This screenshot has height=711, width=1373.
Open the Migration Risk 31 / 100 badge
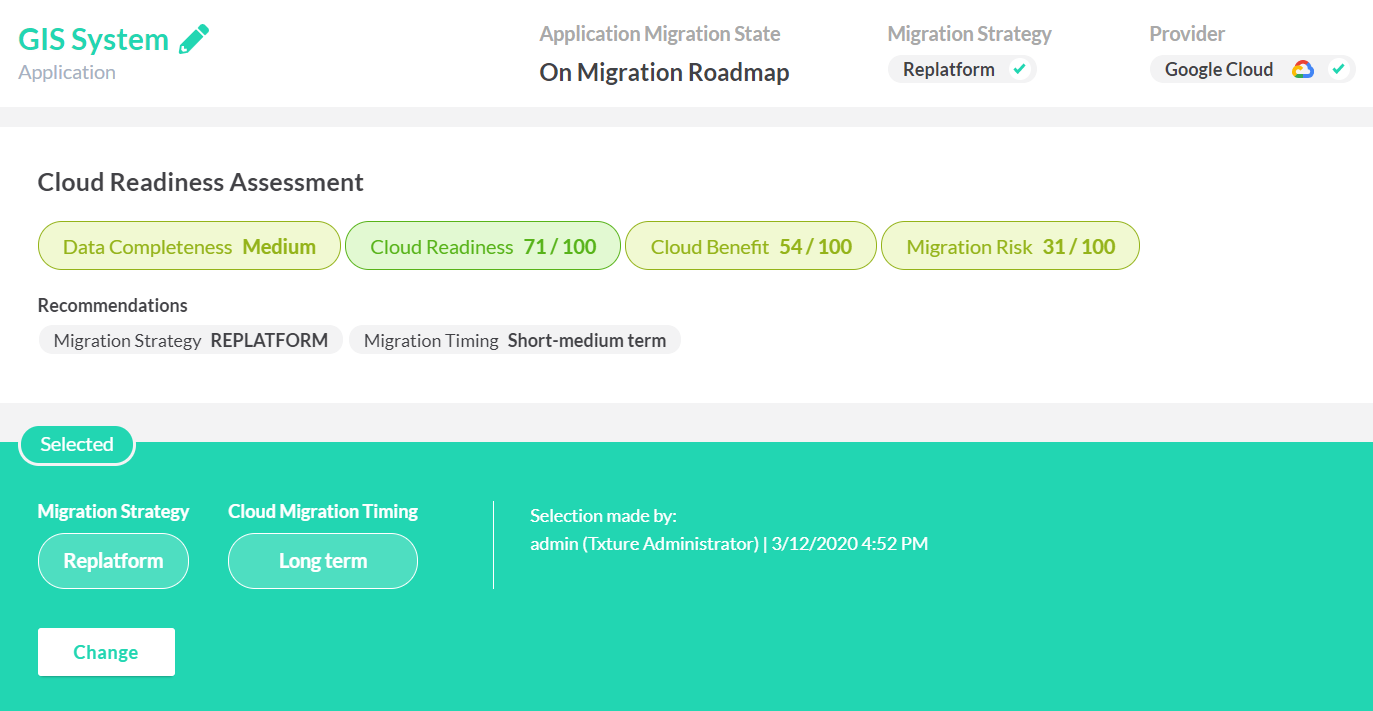pyautogui.click(x=1010, y=246)
